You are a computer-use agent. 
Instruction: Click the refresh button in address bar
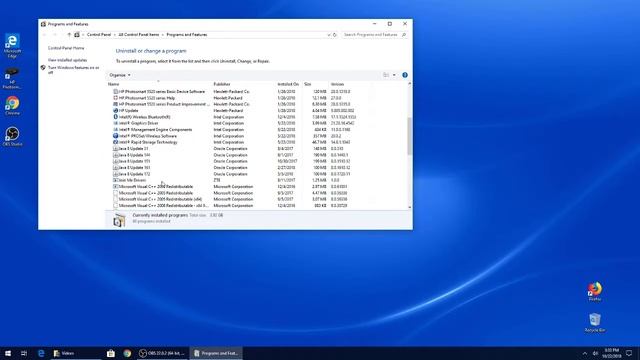[335, 35]
